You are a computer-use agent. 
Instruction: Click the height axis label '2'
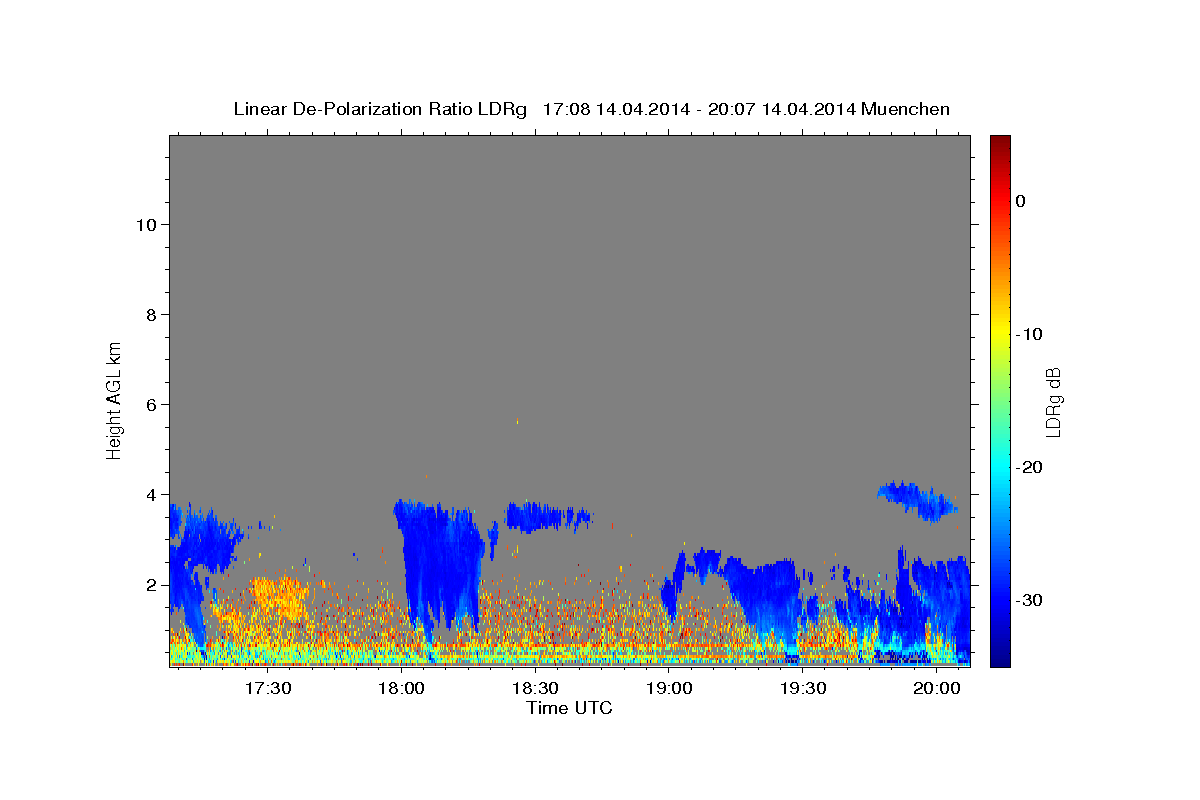pos(149,584)
